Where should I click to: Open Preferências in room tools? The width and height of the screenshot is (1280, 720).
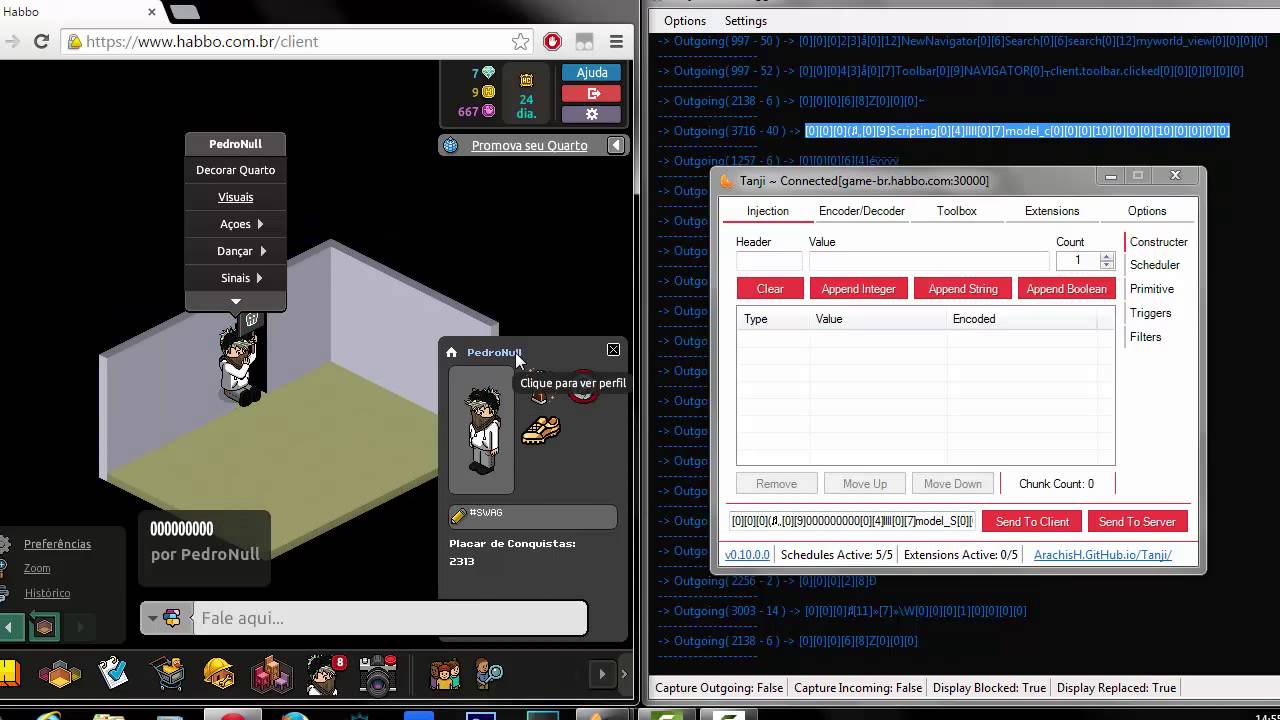(x=57, y=544)
